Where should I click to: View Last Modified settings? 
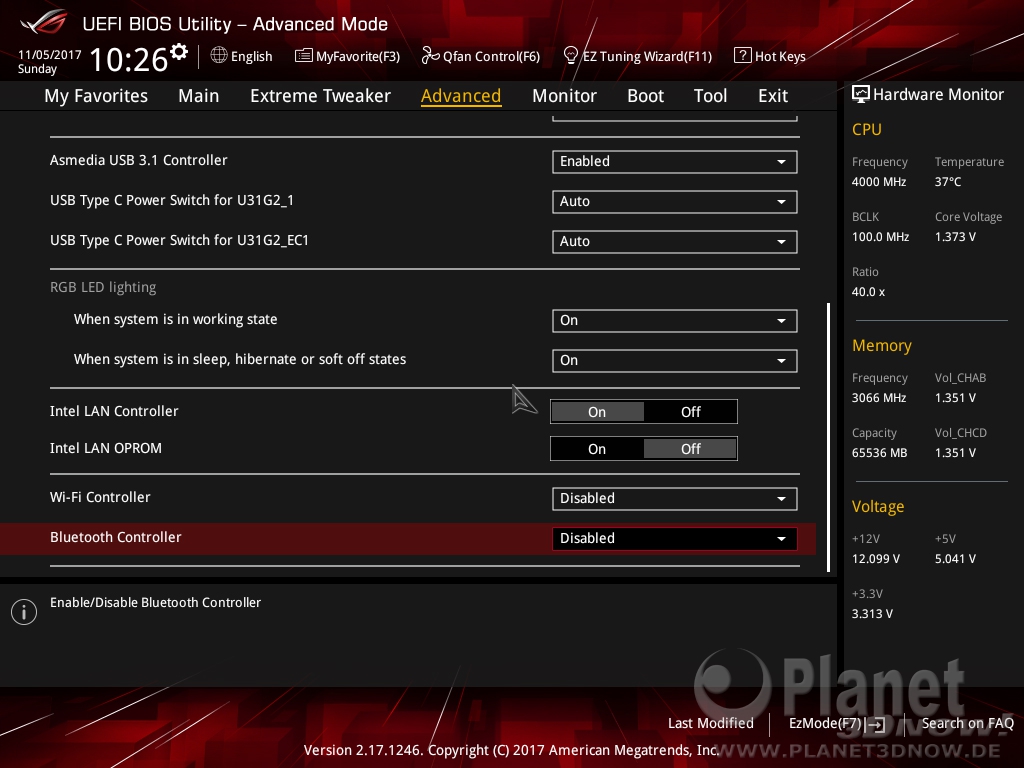click(x=711, y=724)
